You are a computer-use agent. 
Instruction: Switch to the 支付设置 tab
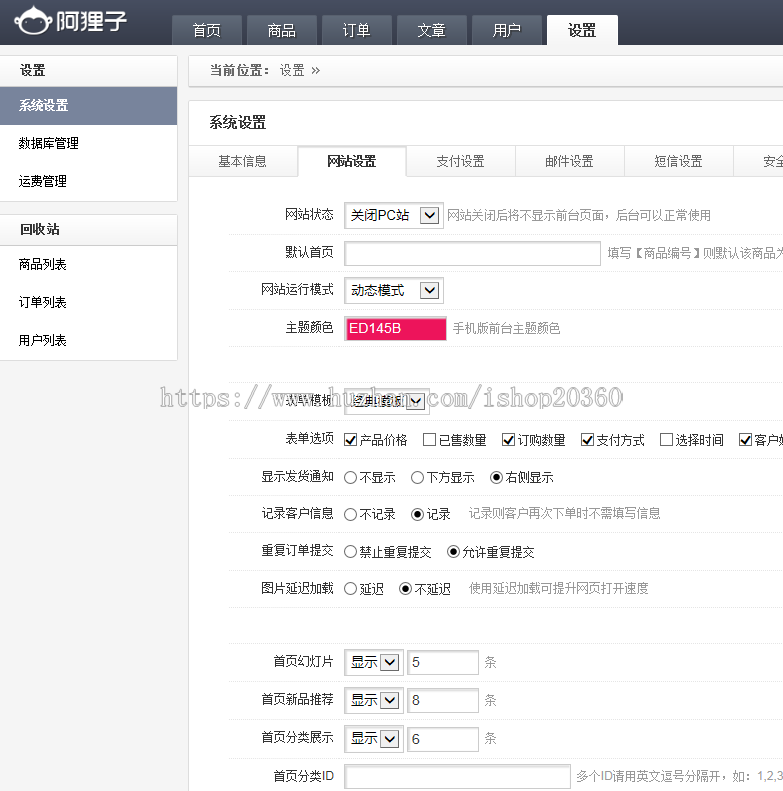click(461, 161)
